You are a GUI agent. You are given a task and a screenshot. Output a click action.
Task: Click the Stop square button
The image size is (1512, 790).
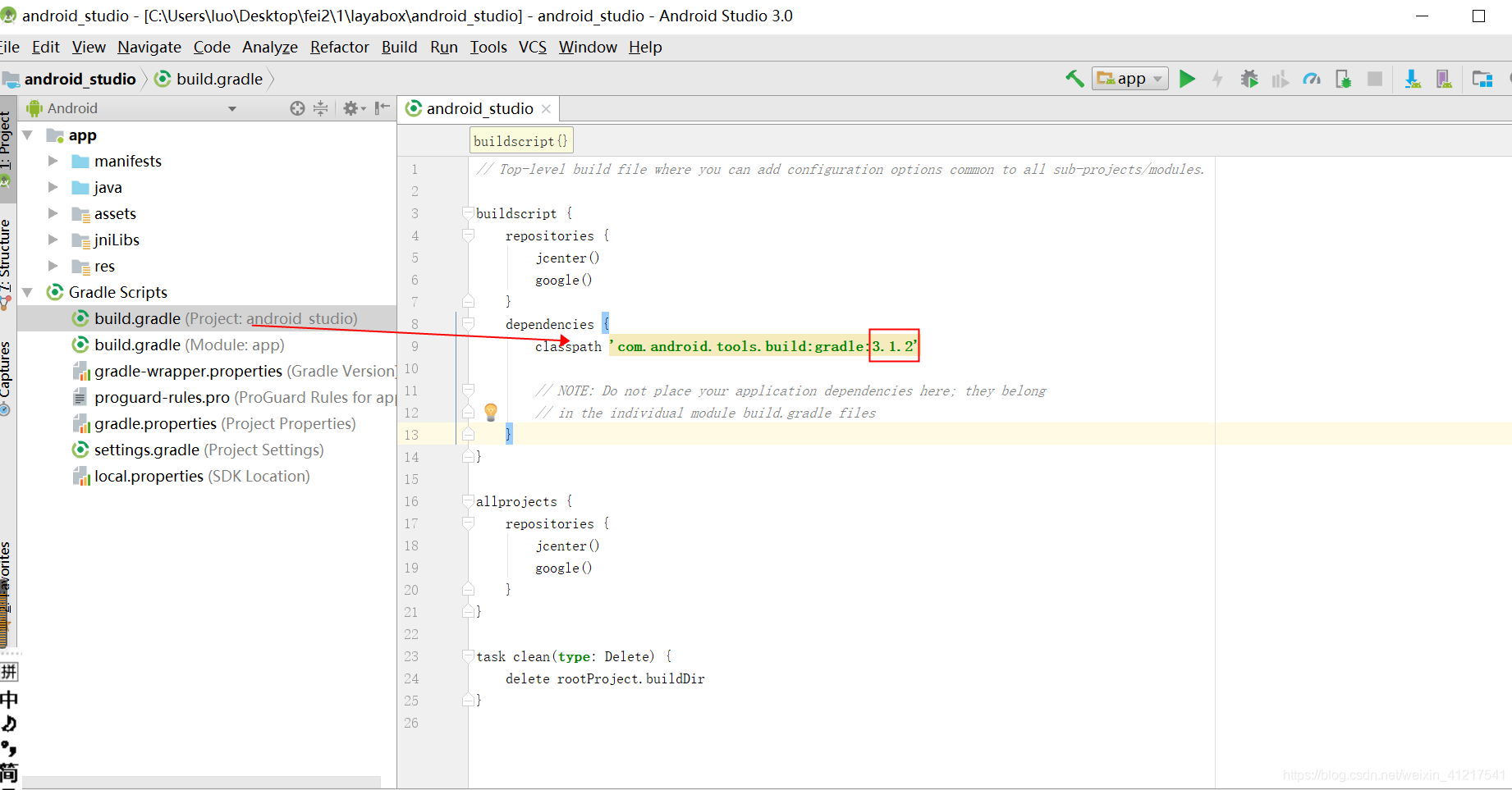[1375, 79]
